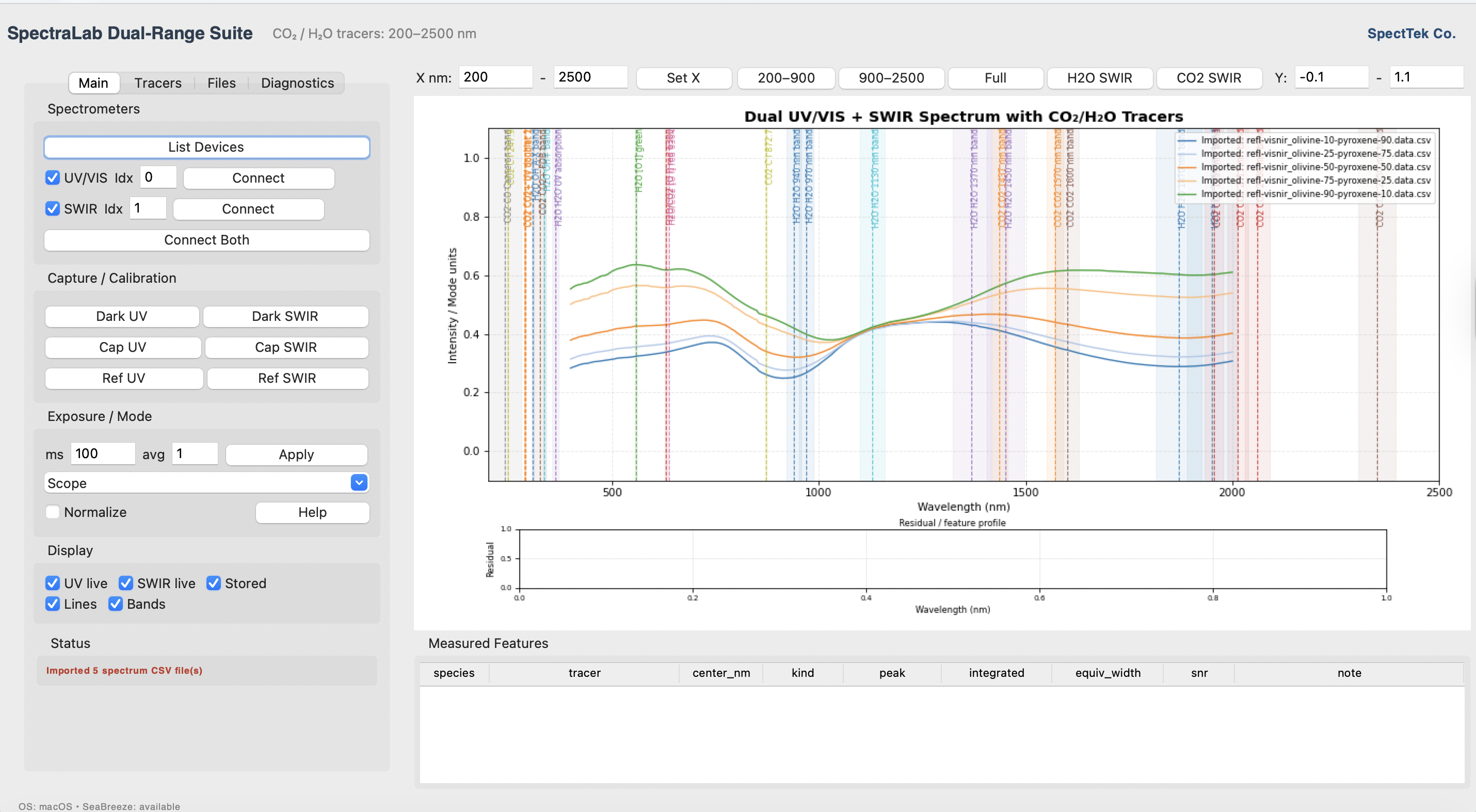
Task: Click the SWIR Idx input field
Action: tap(148, 208)
